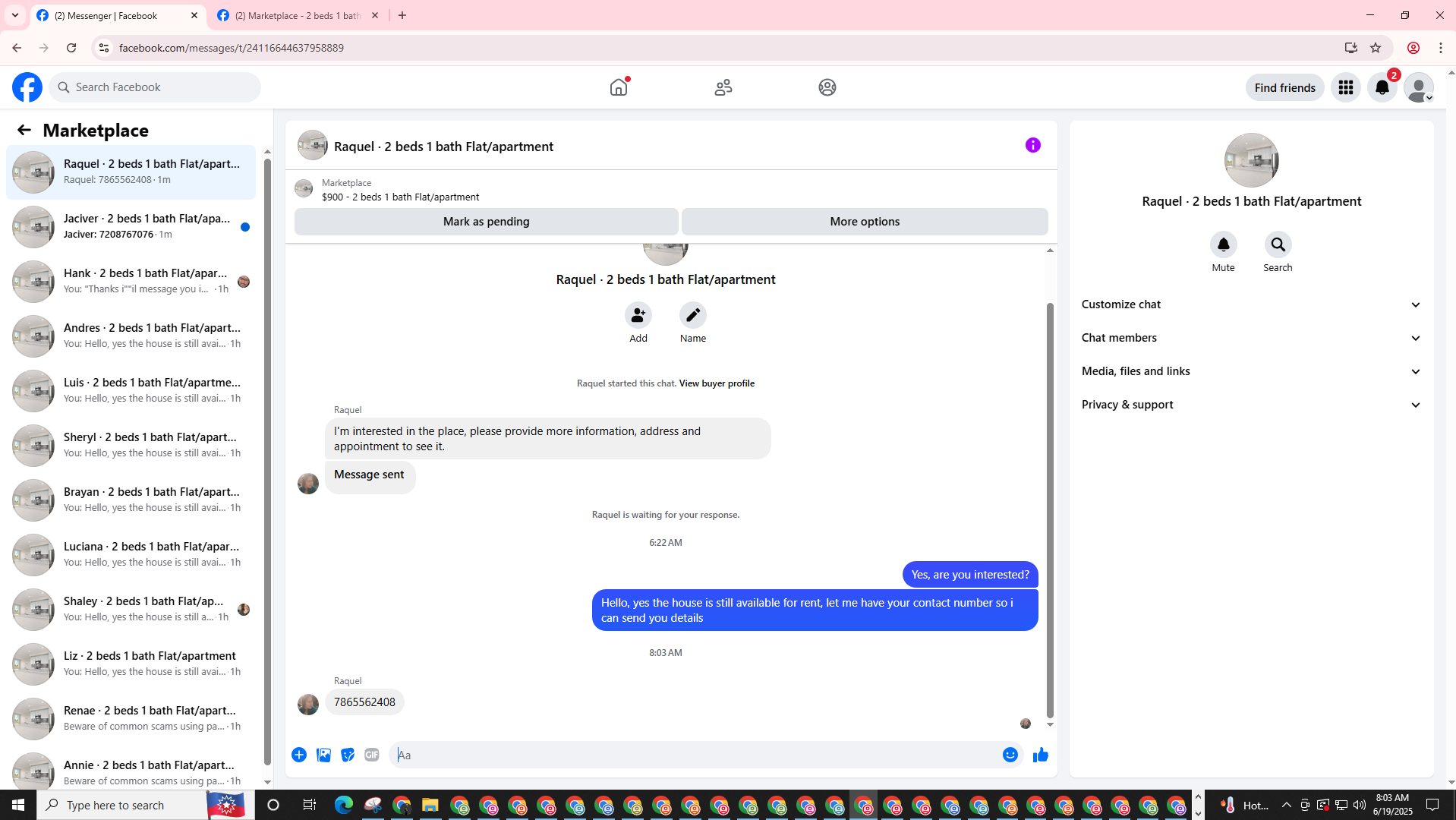Mark the listing as pending
1456x820 pixels.
point(487,222)
